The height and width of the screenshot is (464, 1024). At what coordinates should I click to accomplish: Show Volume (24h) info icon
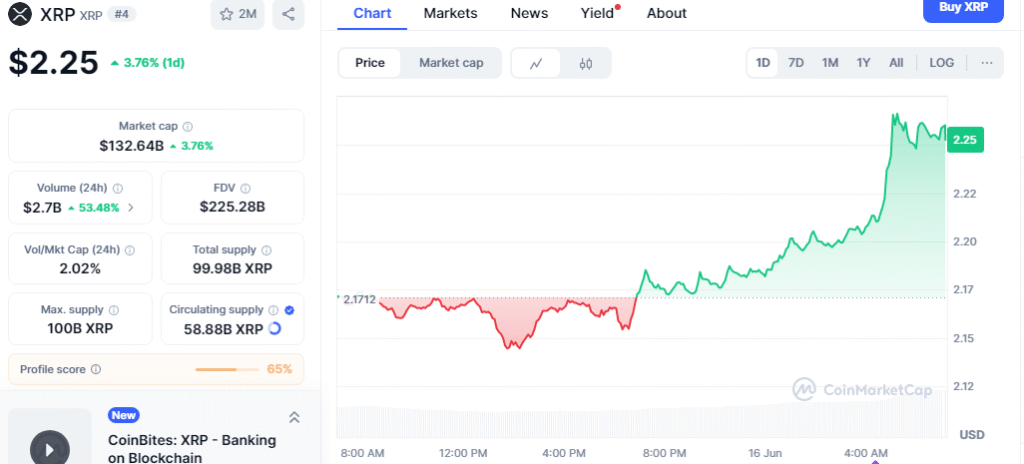[118, 188]
